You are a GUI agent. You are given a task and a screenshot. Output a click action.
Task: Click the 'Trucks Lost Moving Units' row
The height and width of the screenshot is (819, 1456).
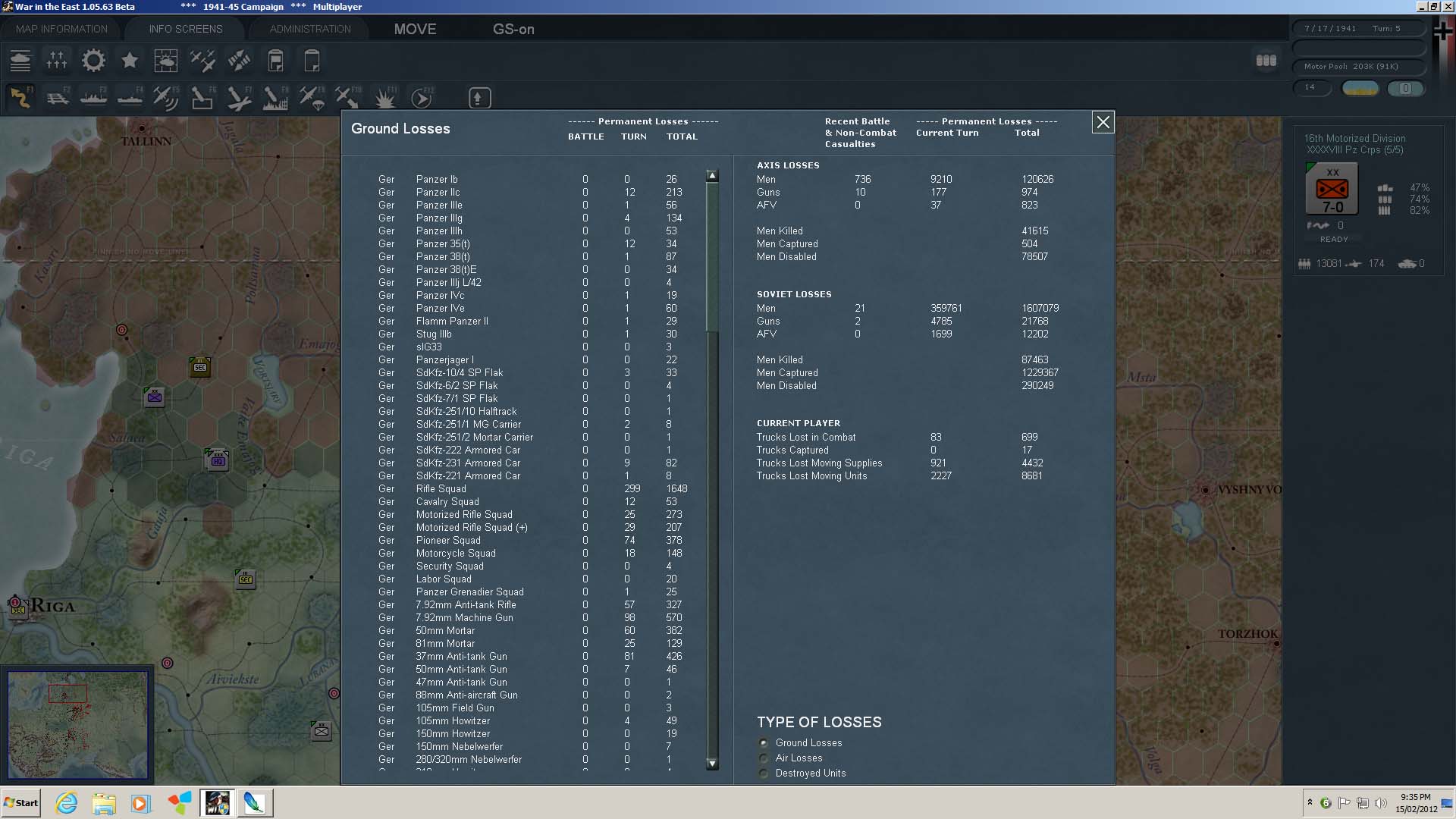coord(900,476)
